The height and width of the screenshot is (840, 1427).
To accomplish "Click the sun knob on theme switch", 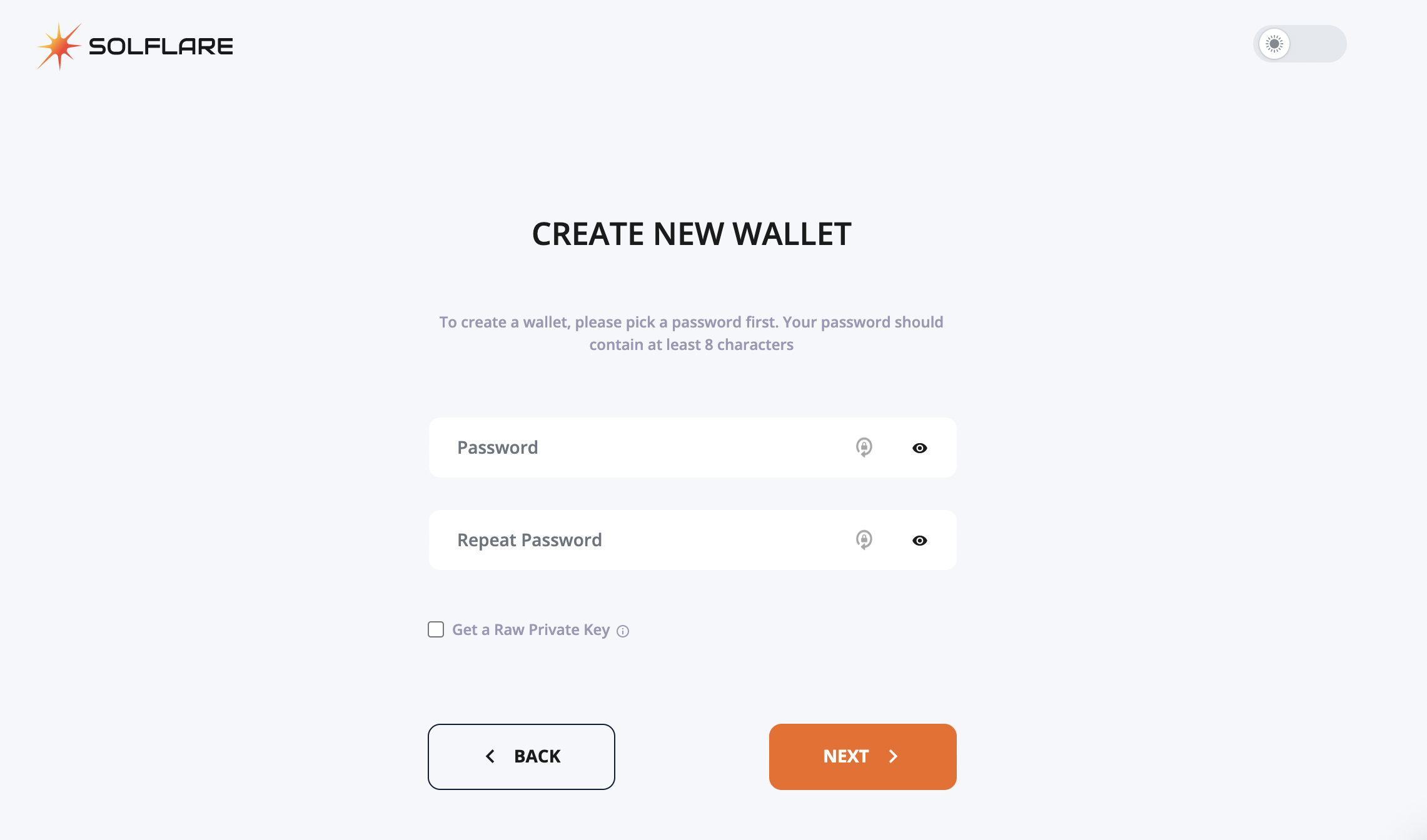I will click(x=1274, y=44).
